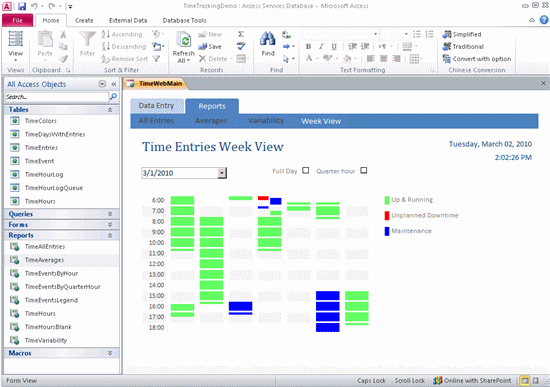Click the Undo icon in quick access toolbar
This screenshot has height=387, width=550.
[x=34, y=6]
